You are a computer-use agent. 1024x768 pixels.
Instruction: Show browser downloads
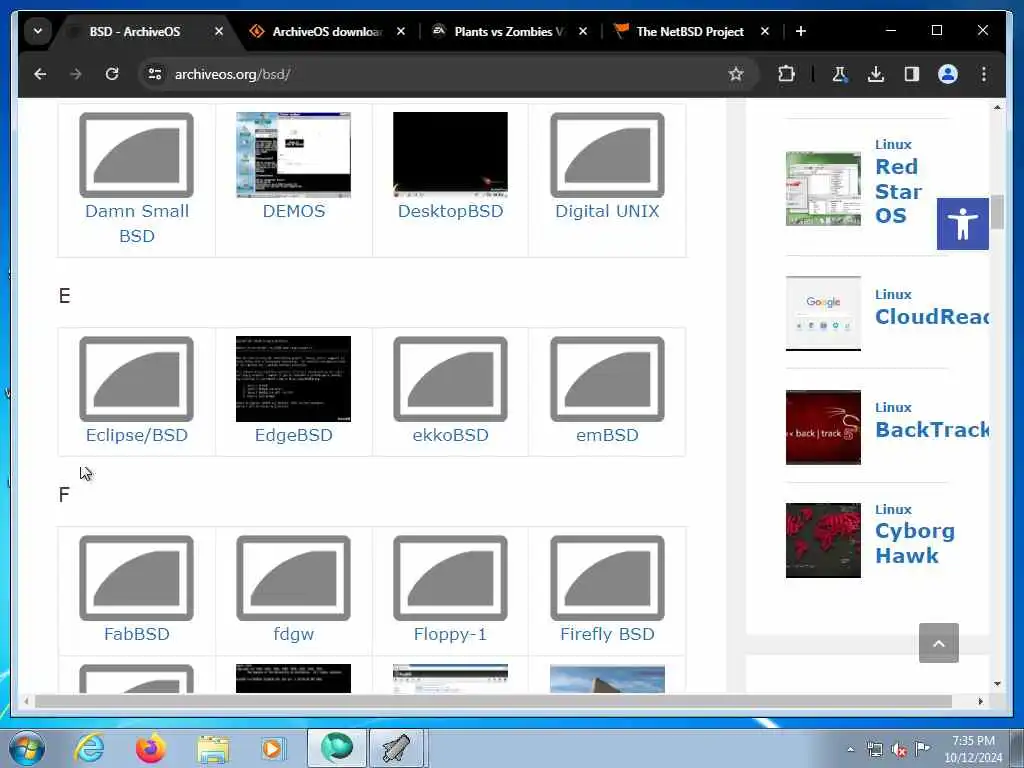(876, 74)
